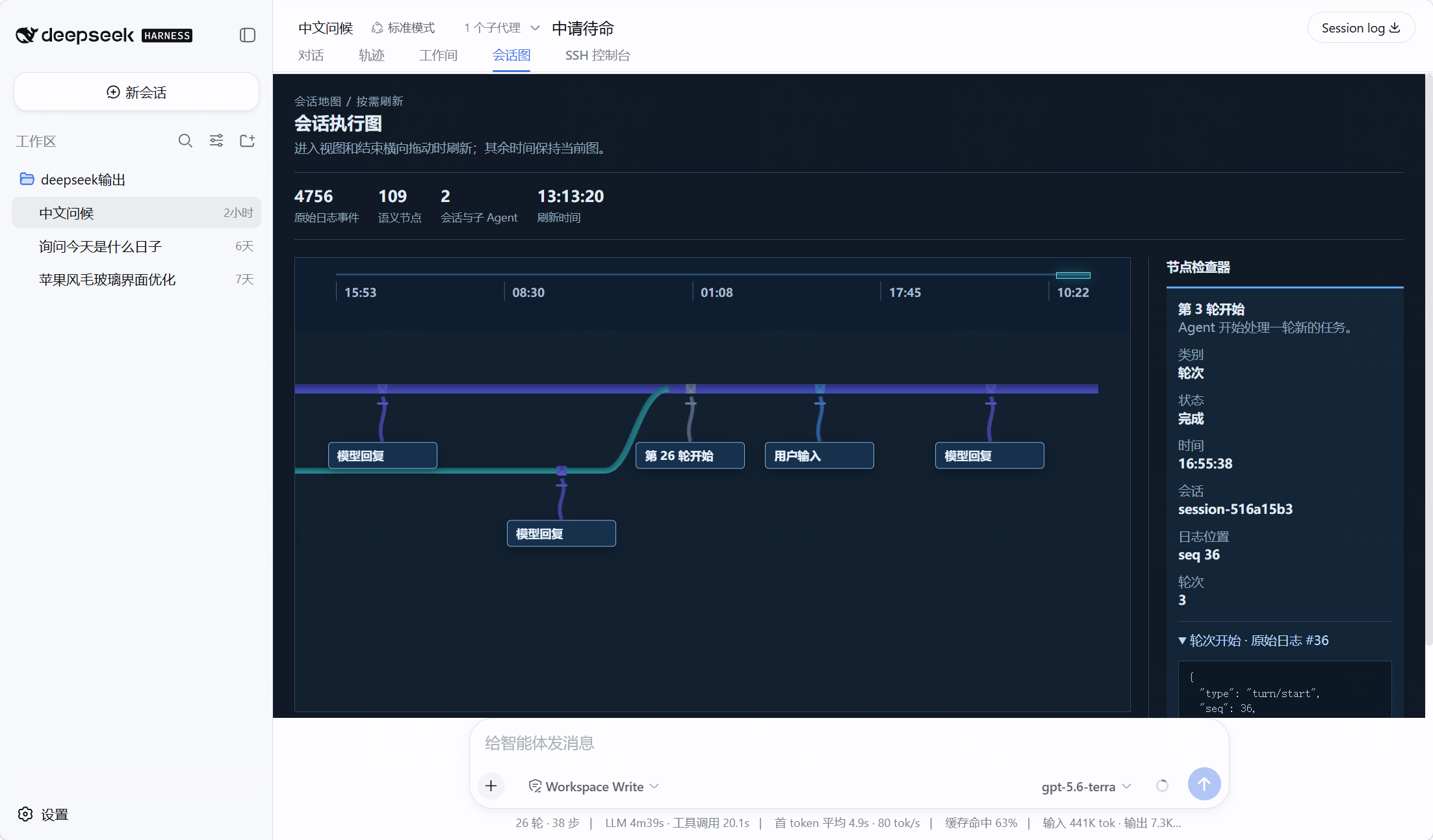Image resolution: width=1433 pixels, height=840 pixels.
Task: Switch to the 工作间 tab
Action: [x=439, y=55]
